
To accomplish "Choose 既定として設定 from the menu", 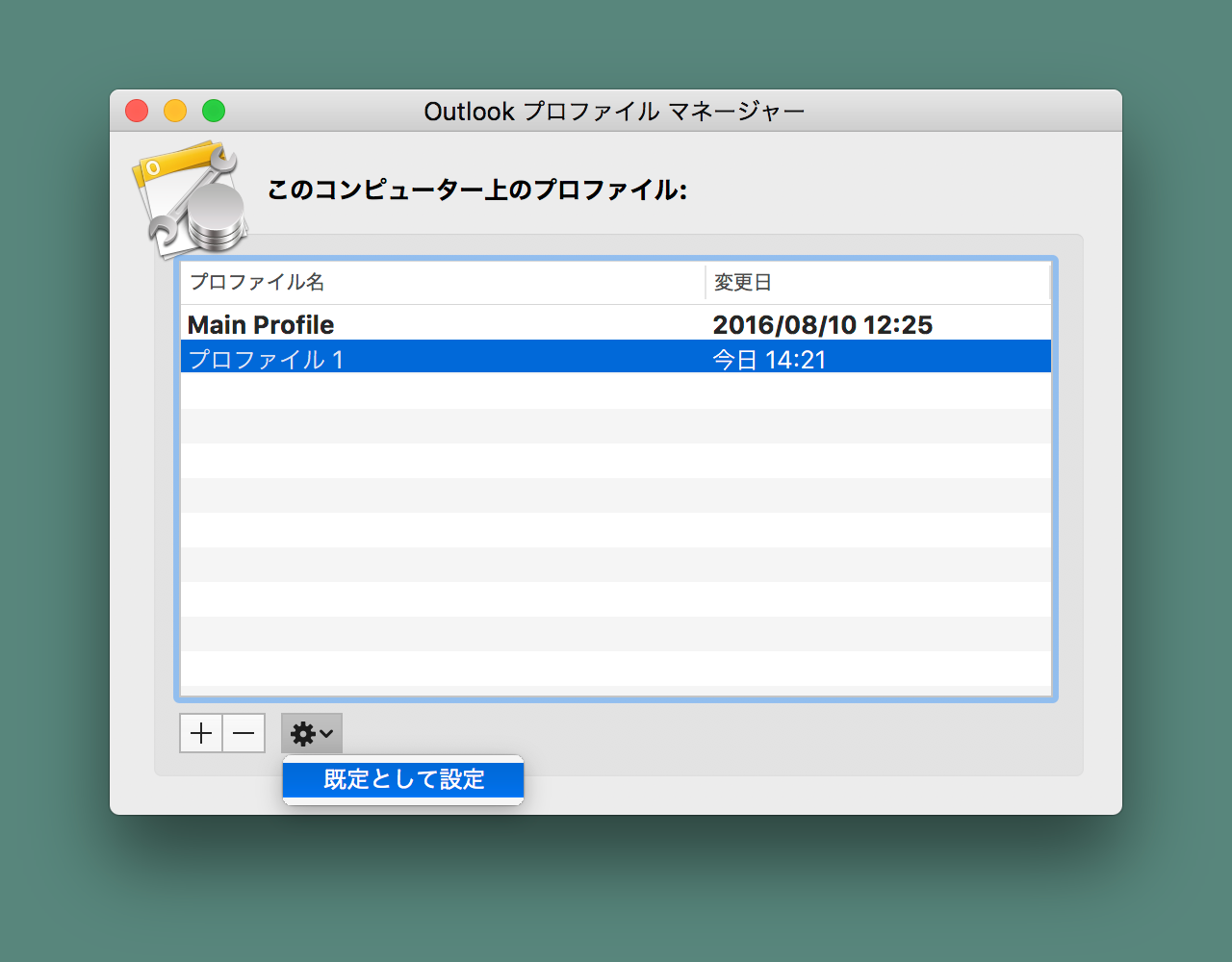I will (403, 779).
